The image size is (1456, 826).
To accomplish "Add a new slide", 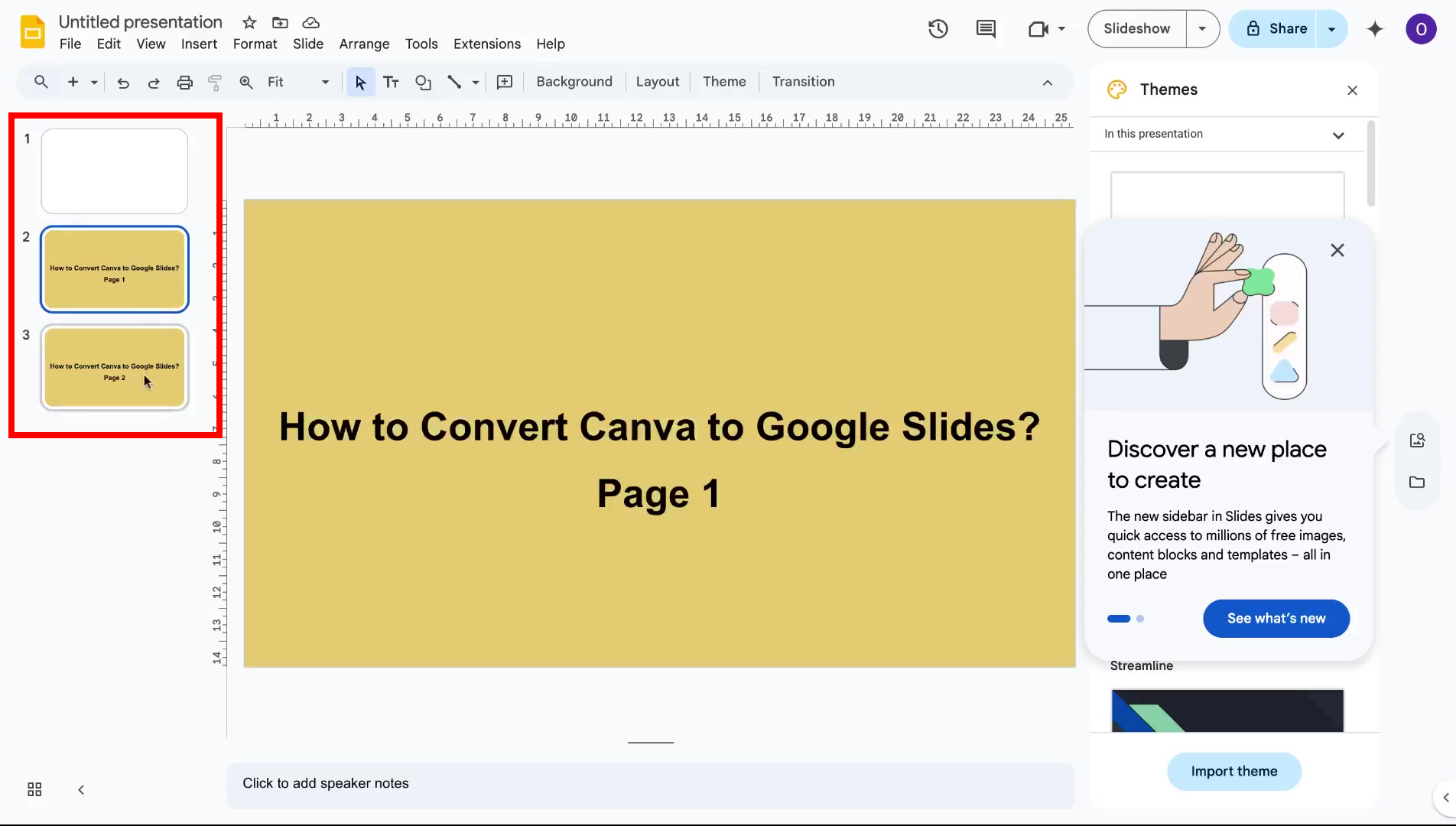I will coord(71,82).
